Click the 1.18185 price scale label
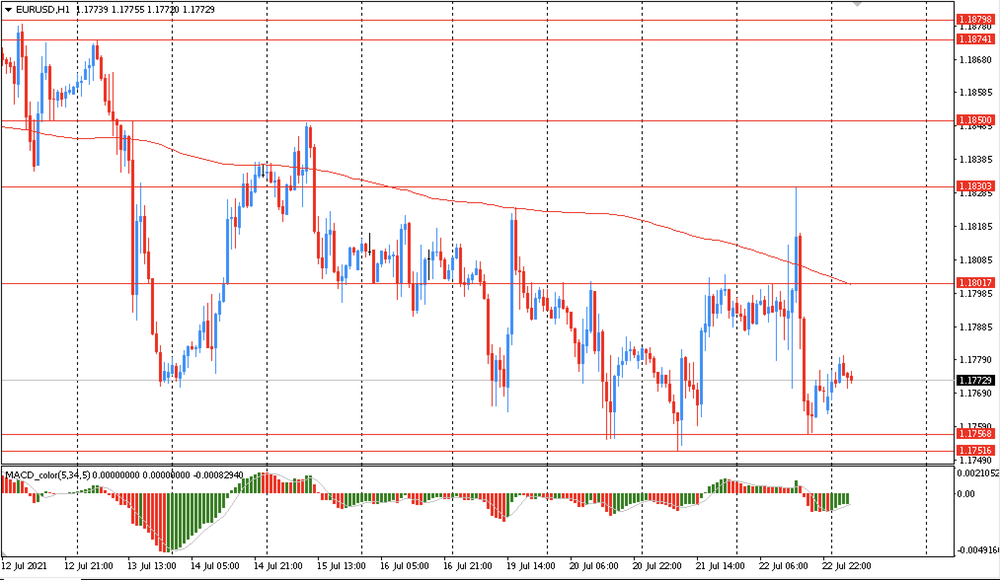Image resolution: width=1000 pixels, height=580 pixels. pyautogui.click(x=976, y=227)
